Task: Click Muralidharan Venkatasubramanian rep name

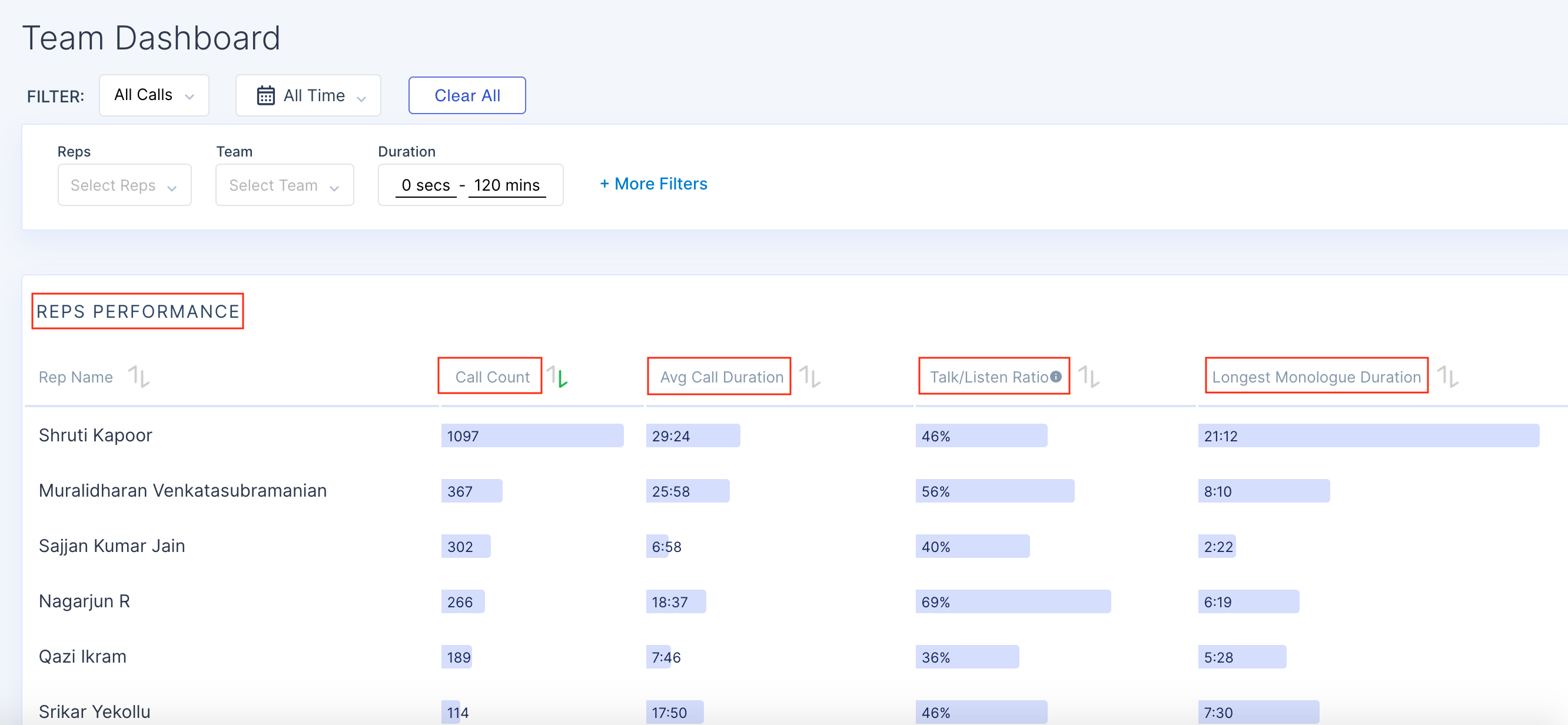Action: 182,491
